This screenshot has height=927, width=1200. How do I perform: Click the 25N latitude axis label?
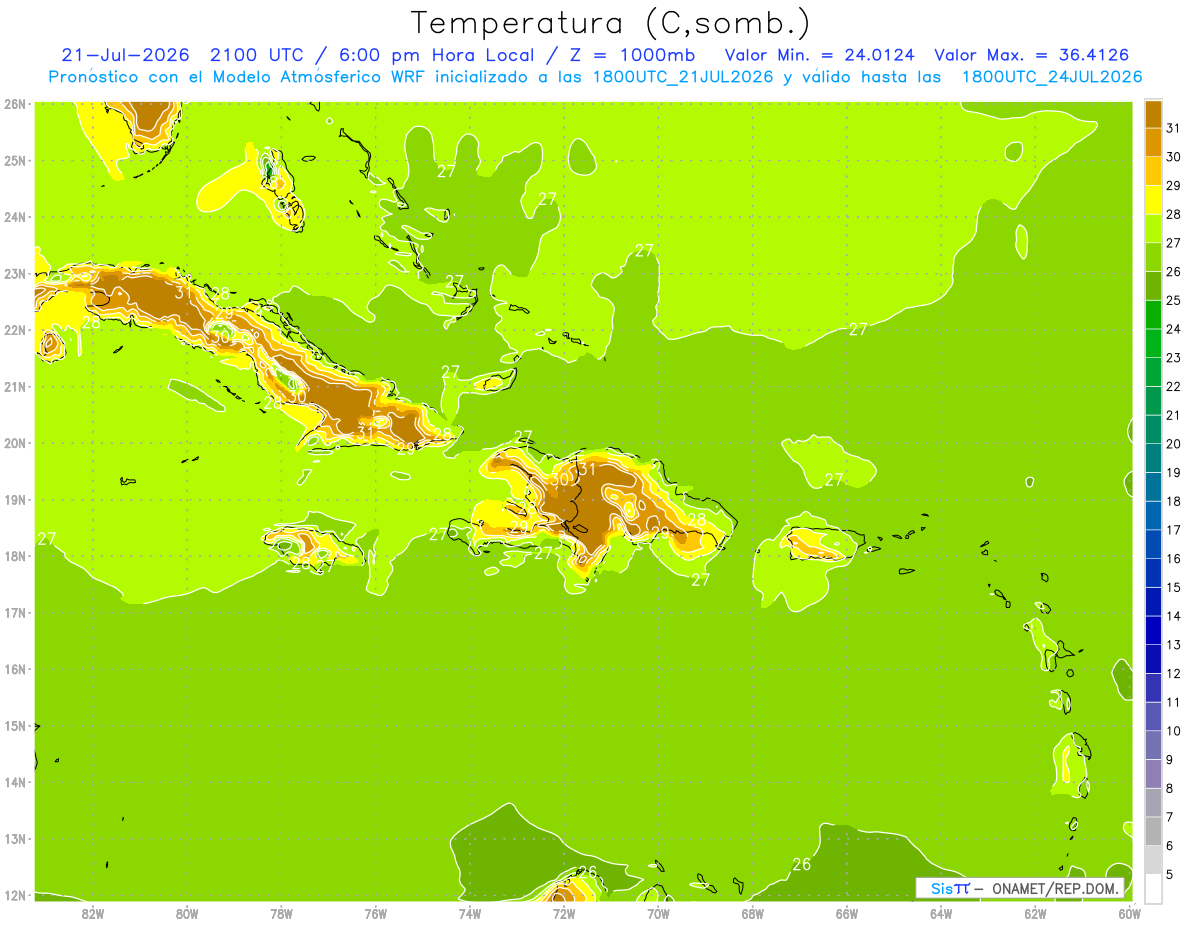coord(15,160)
